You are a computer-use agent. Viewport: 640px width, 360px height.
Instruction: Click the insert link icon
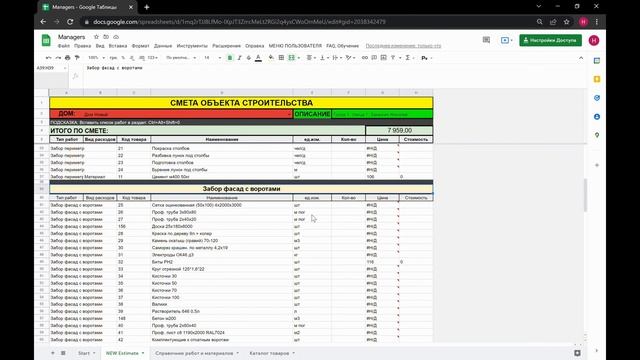click(364, 58)
